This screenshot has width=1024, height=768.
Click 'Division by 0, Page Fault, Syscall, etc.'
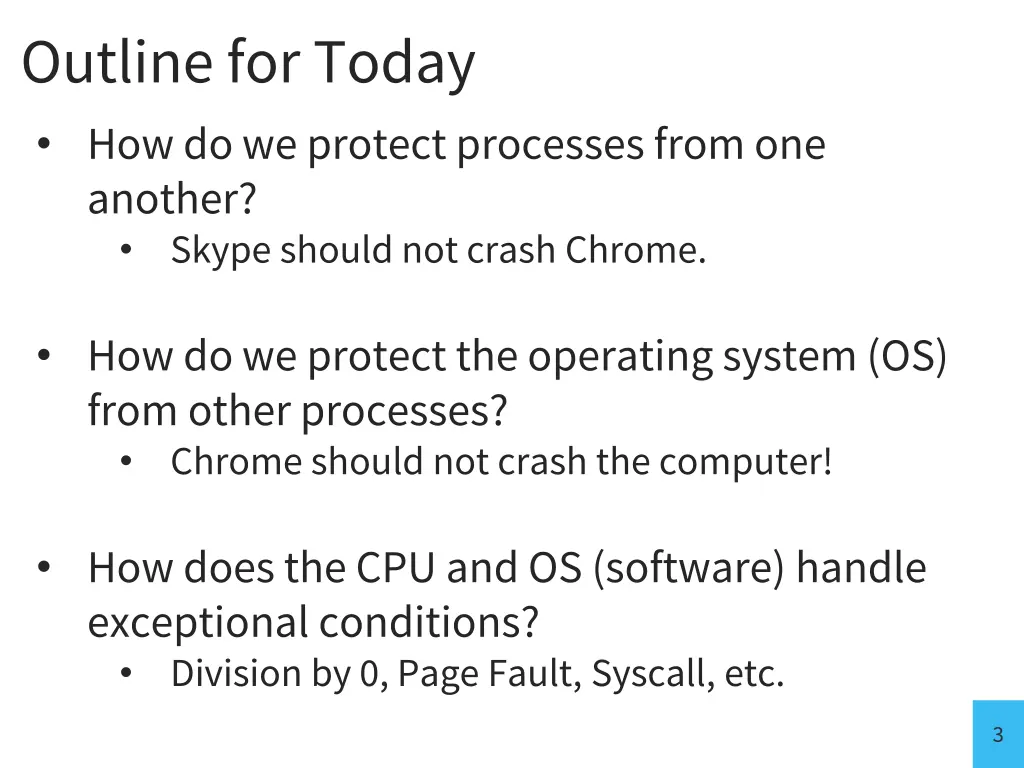click(477, 674)
